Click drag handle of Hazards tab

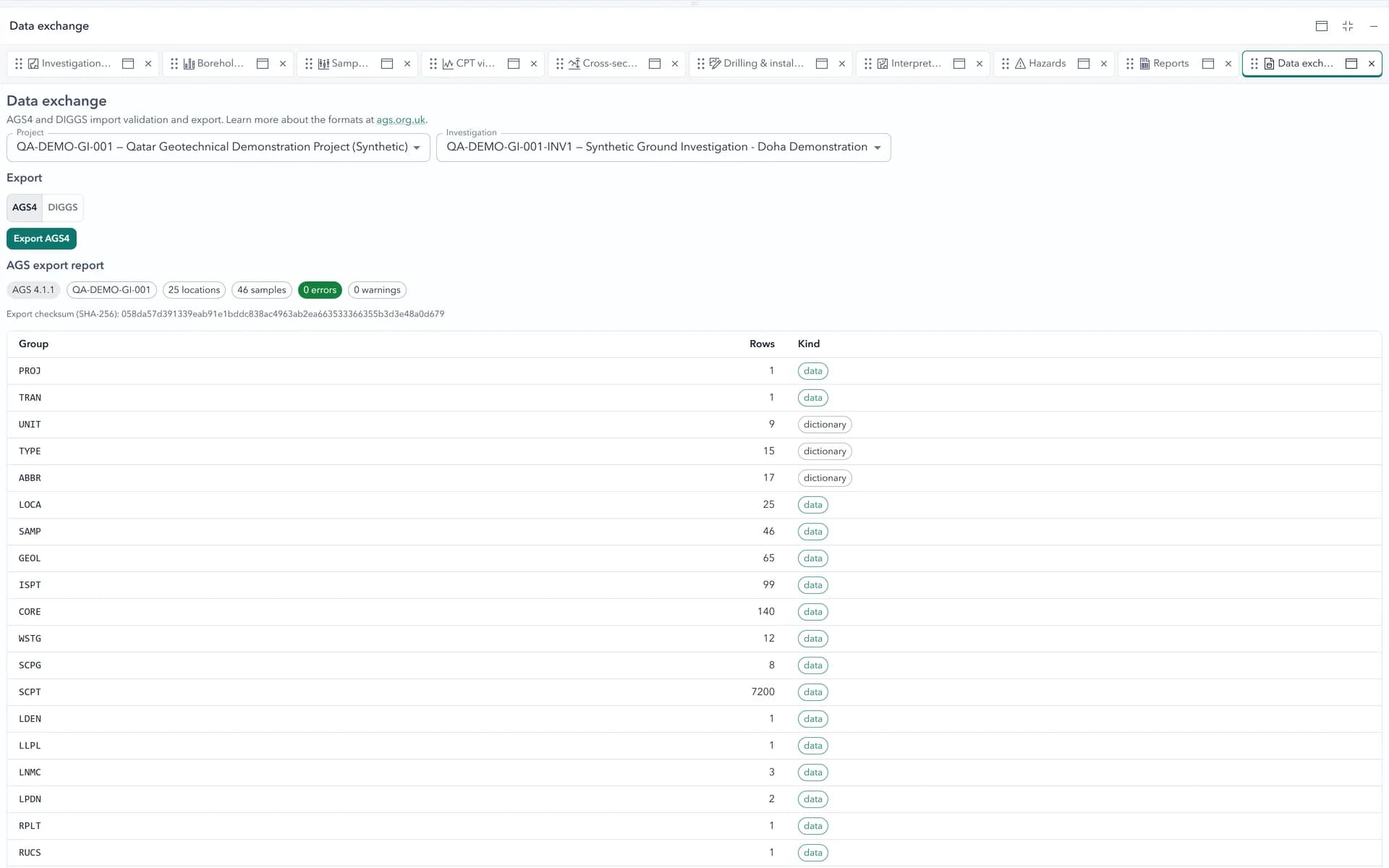coord(1006,64)
